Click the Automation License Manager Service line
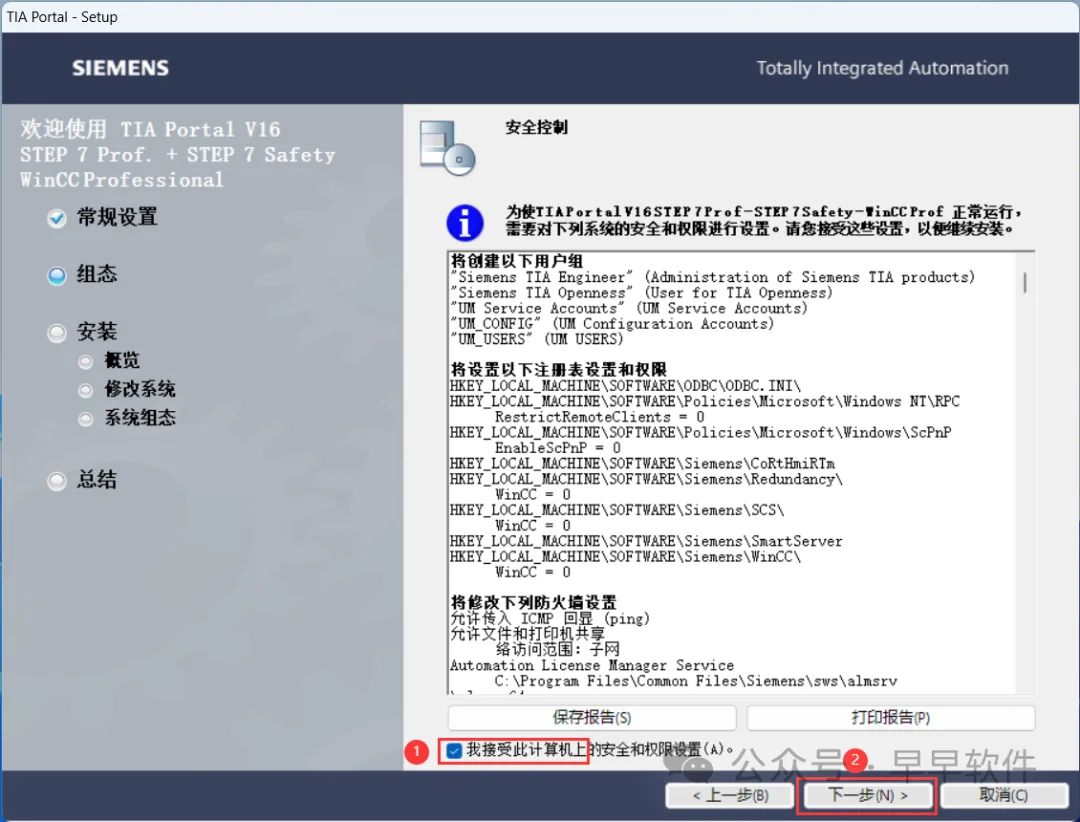The width and height of the screenshot is (1080, 822). (592, 666)
